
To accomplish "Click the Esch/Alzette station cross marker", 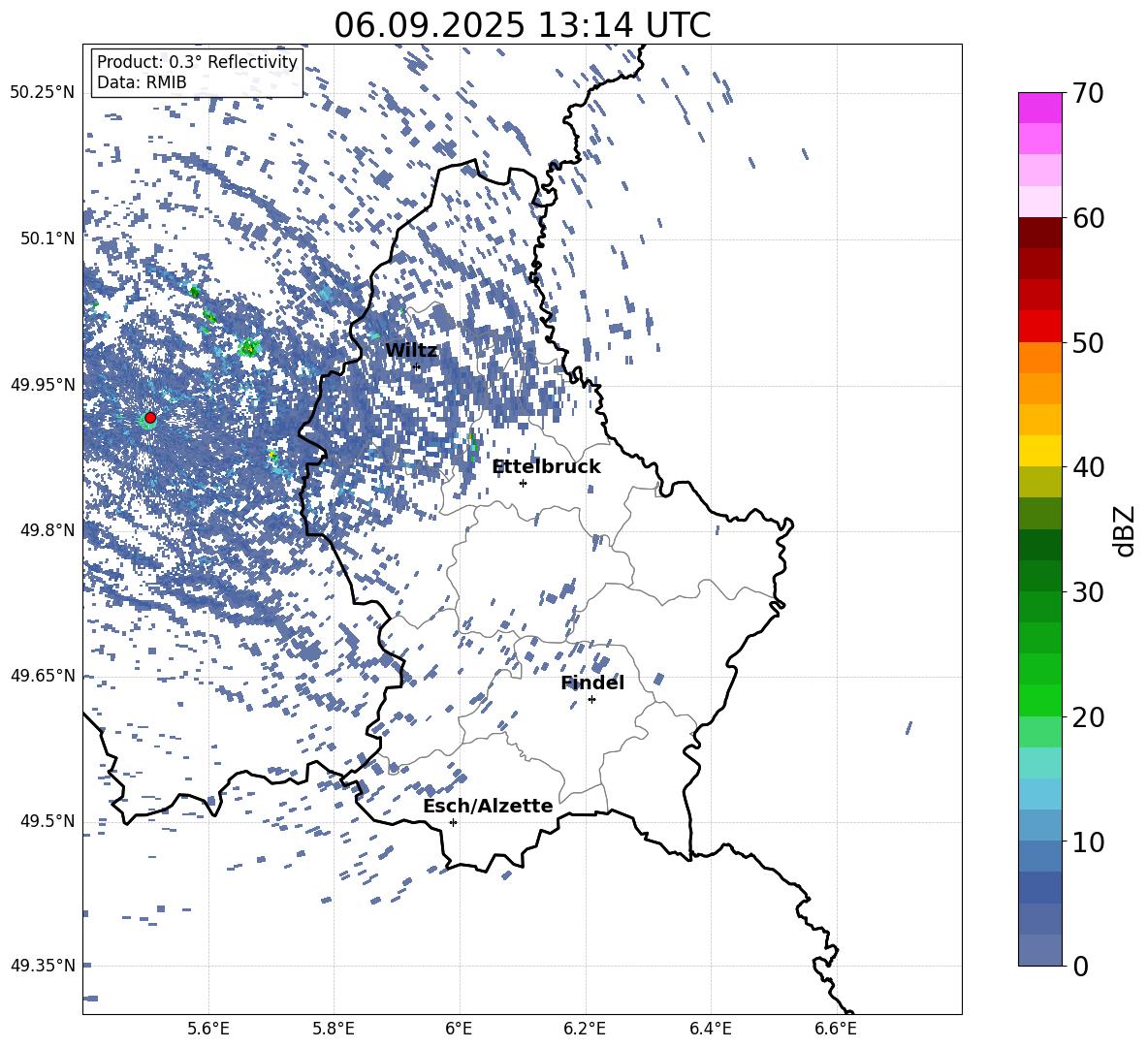I will pos(453,822).
